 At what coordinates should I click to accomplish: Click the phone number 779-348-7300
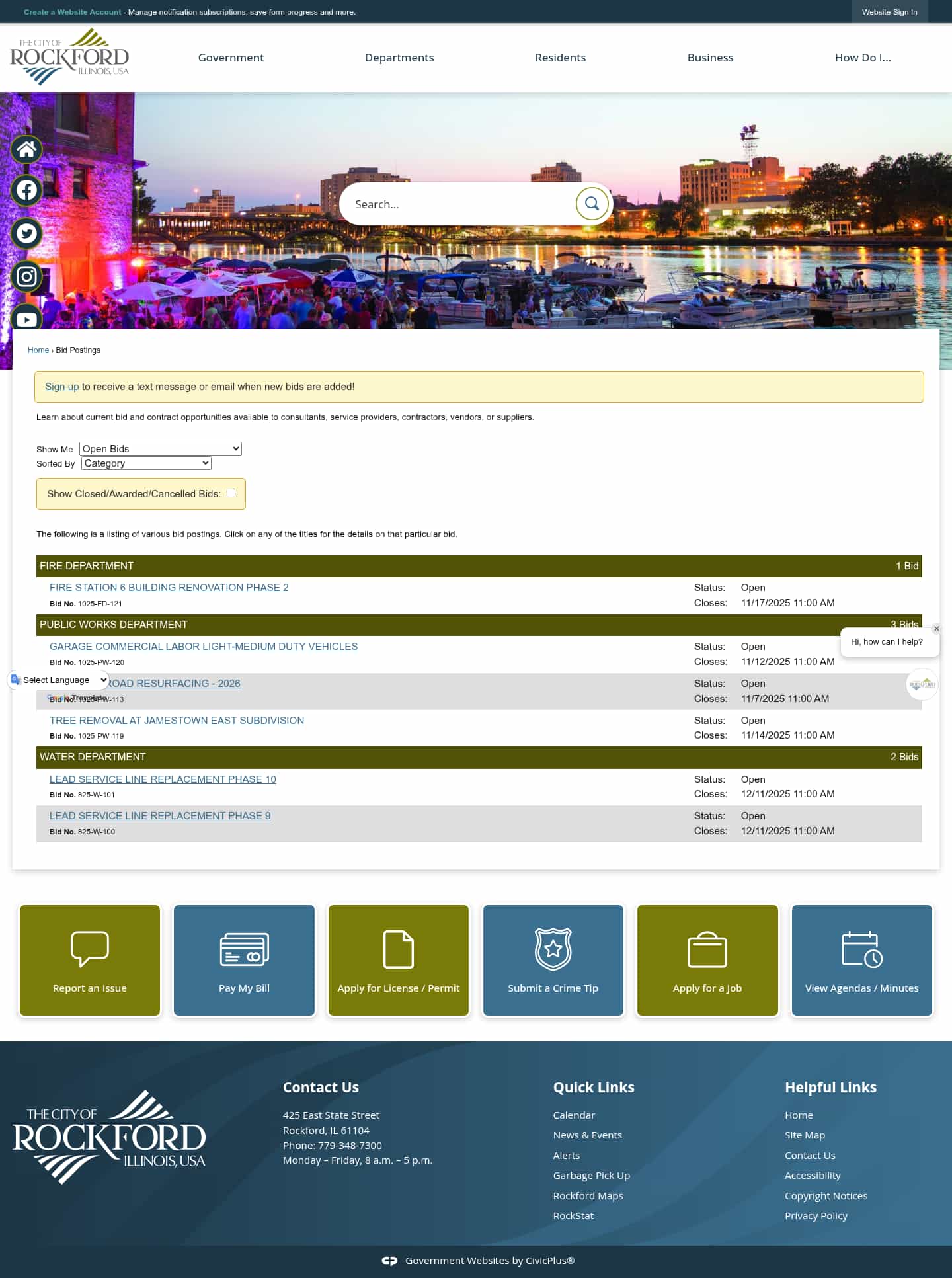(350, 1146)
